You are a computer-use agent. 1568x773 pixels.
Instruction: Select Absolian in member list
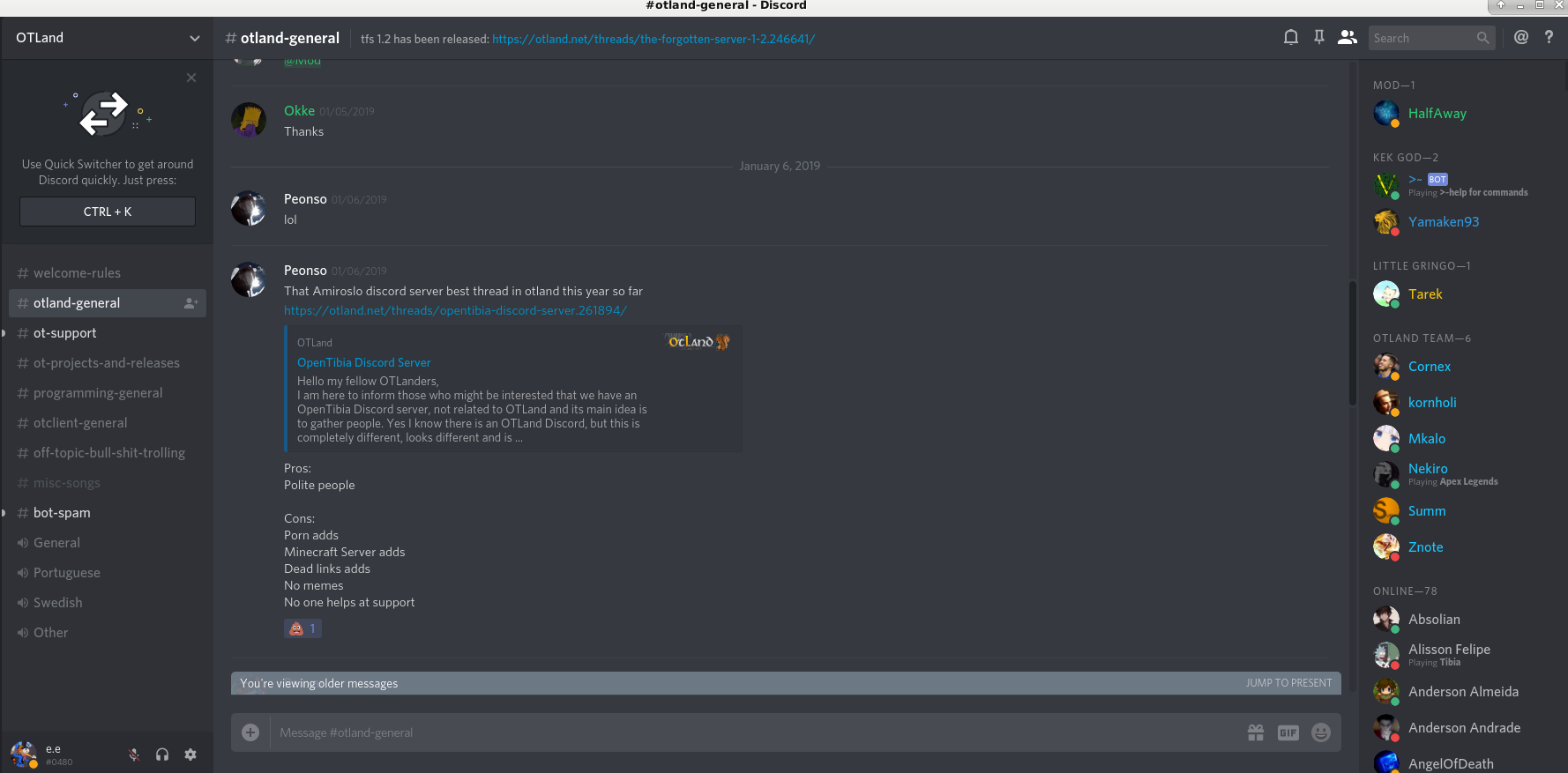(x=1462, y=620)
